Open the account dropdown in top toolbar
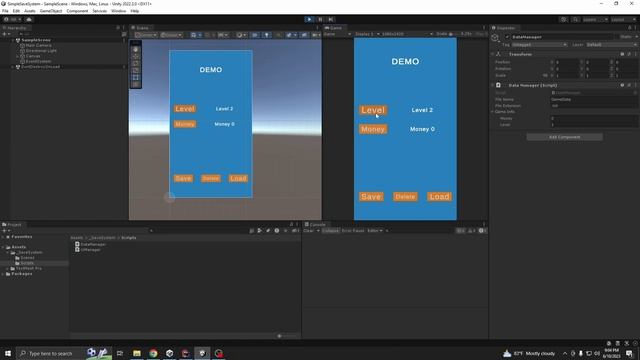Image resolution: width=640 pixels, height=360 pixels. pos(13,19)
